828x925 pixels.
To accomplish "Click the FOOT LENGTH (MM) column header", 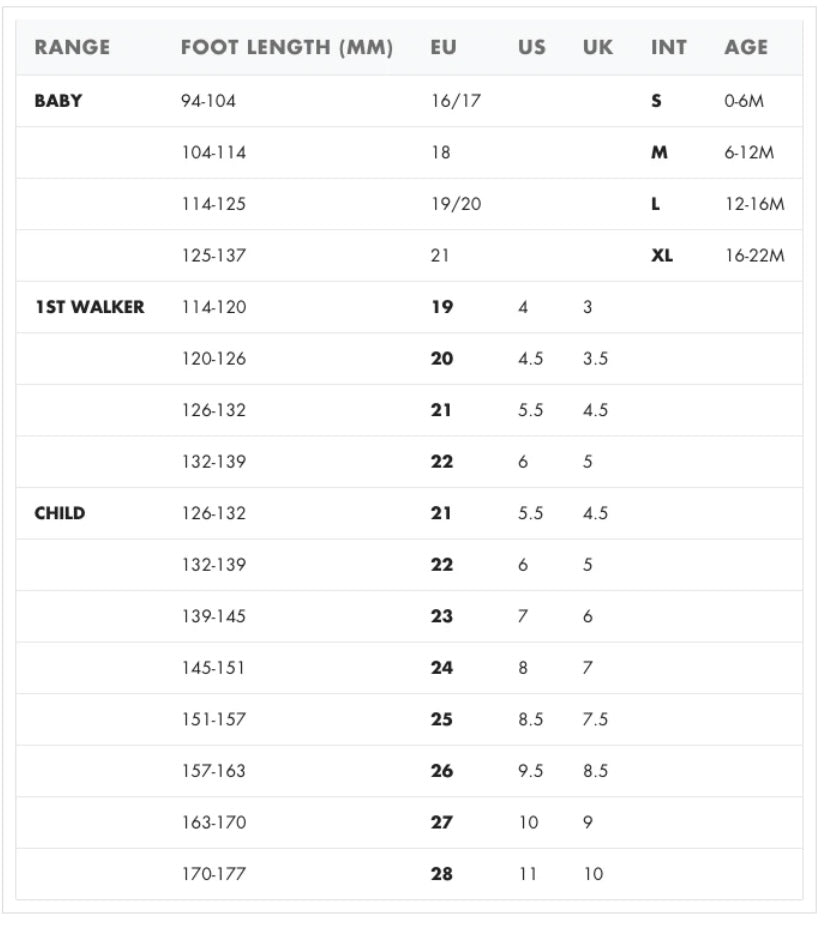I will click(287, 47).
